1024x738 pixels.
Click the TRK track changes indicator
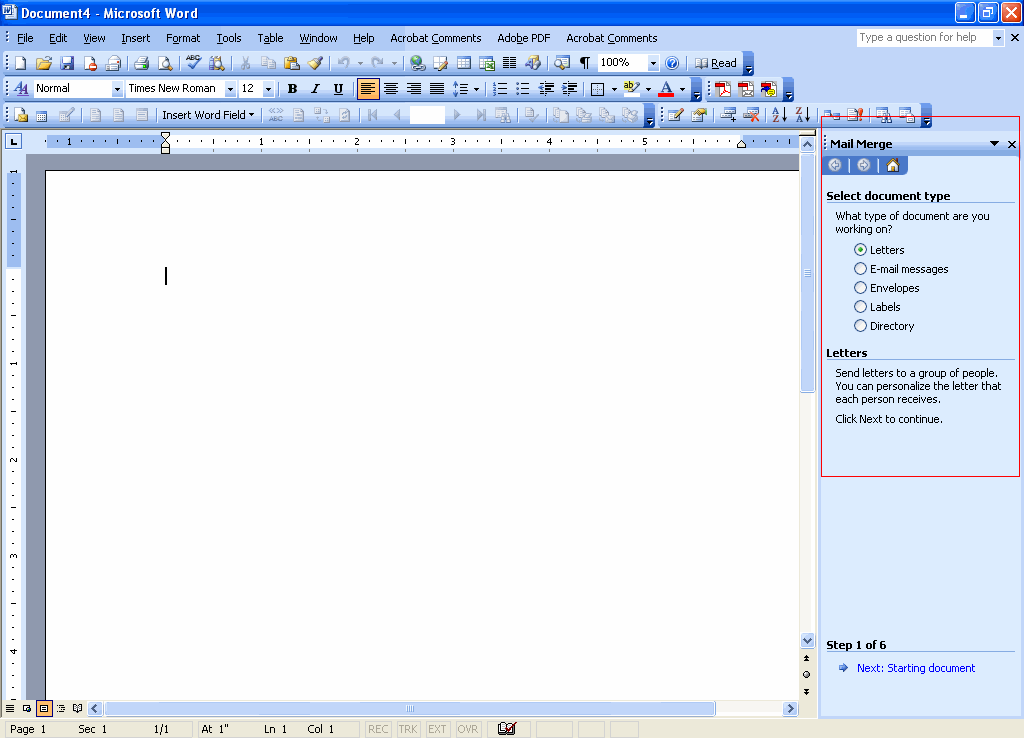pos(408,729)
